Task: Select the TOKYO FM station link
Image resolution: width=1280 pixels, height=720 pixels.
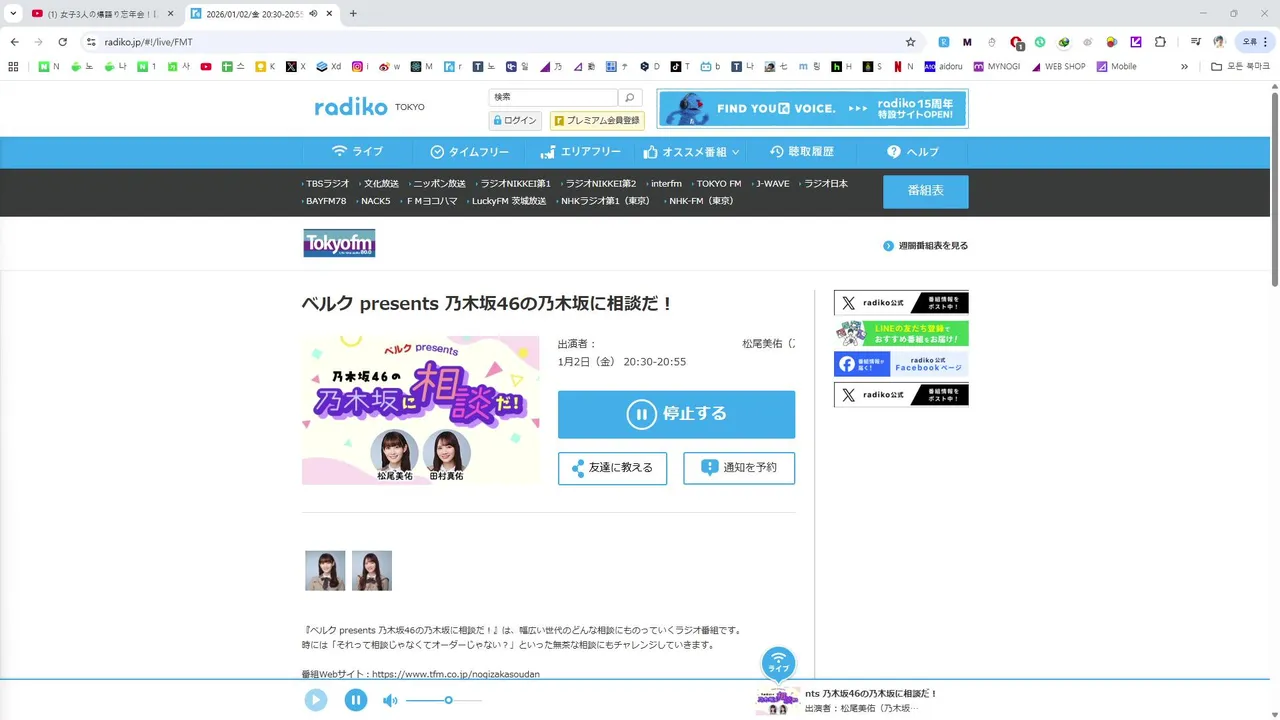Action: point(718,184)
